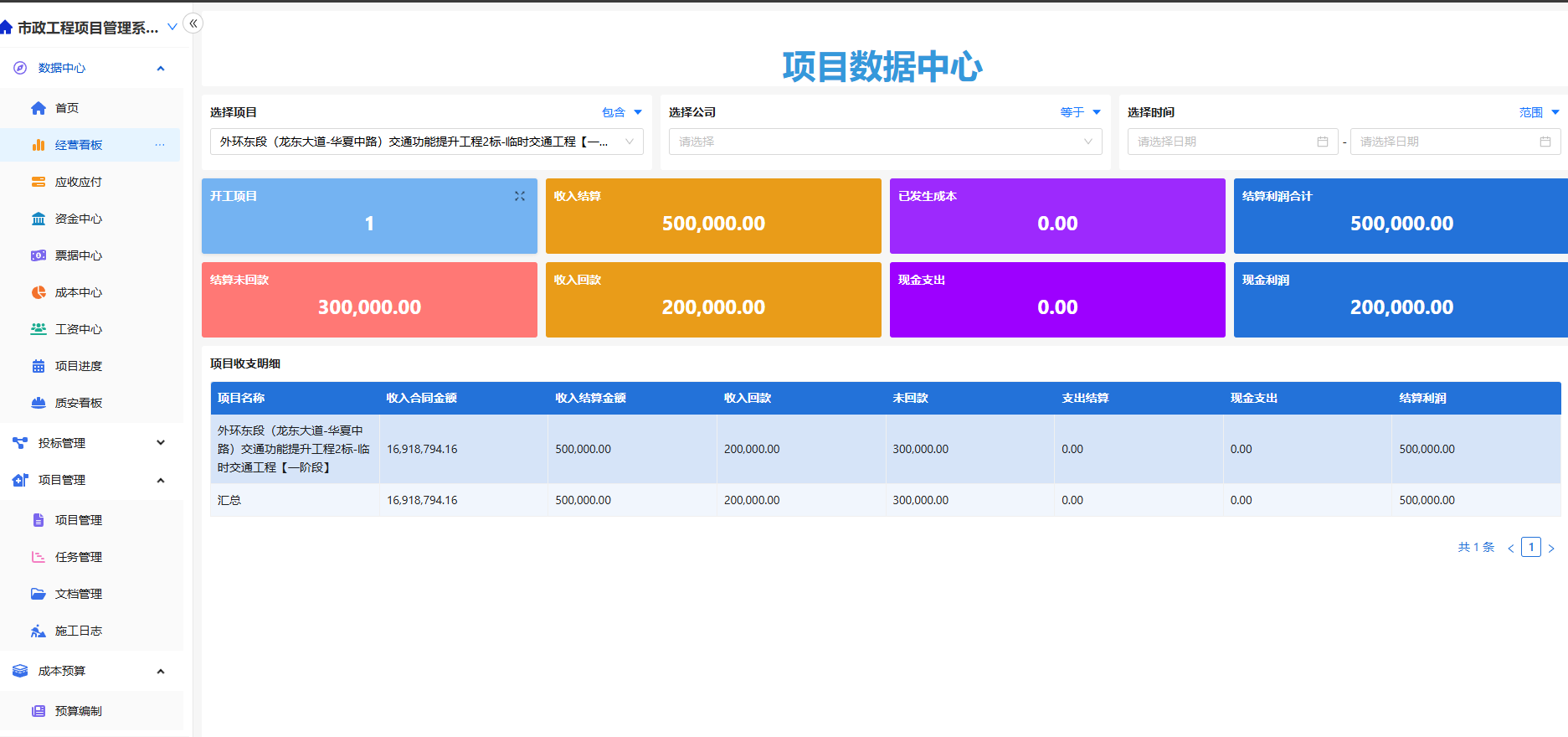Click the calendar icon in start date field
The width and height of the screenshot is (1568, 737).
[x=1323, y=142]
